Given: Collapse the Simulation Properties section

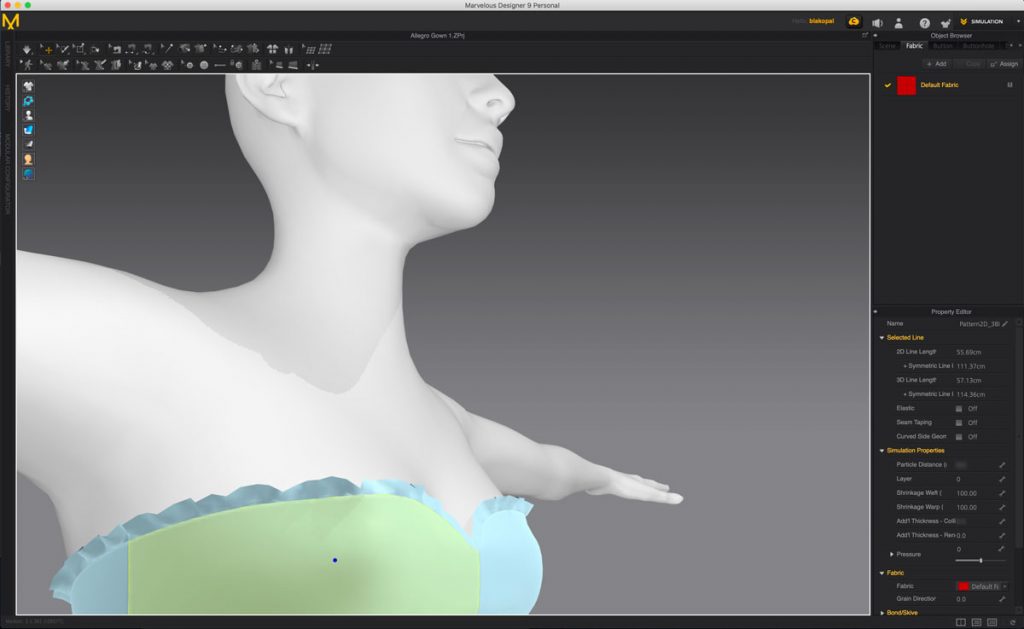Looking at the screenshot, I should click(882, 451).
